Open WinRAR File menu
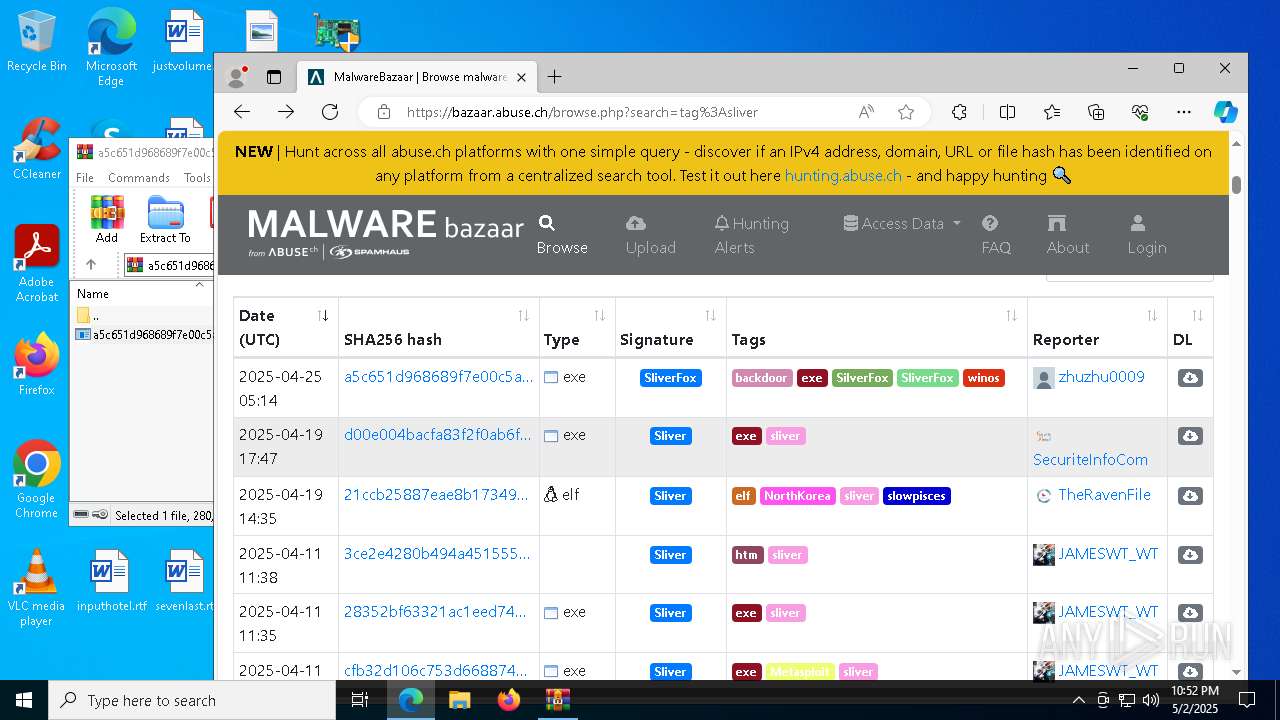The height and width of the screenshot is (720, 1280). coord(85,177)
